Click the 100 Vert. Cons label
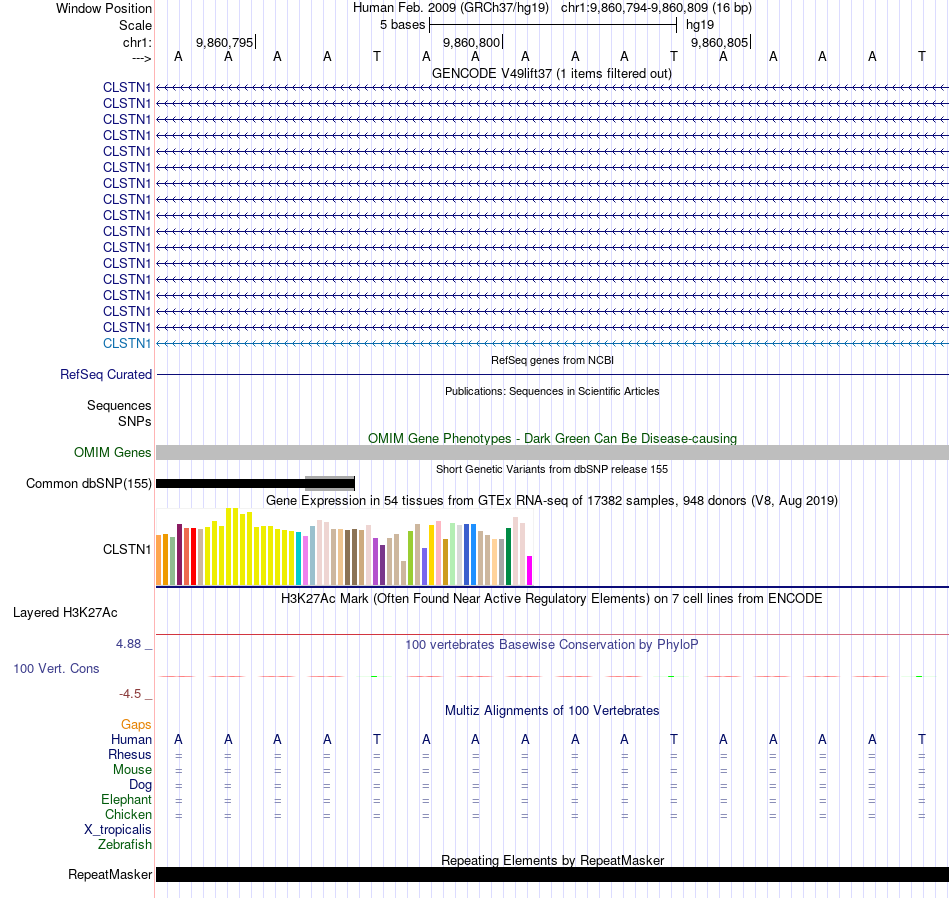Viewport: 950px width, 898px height. point(56,668)
